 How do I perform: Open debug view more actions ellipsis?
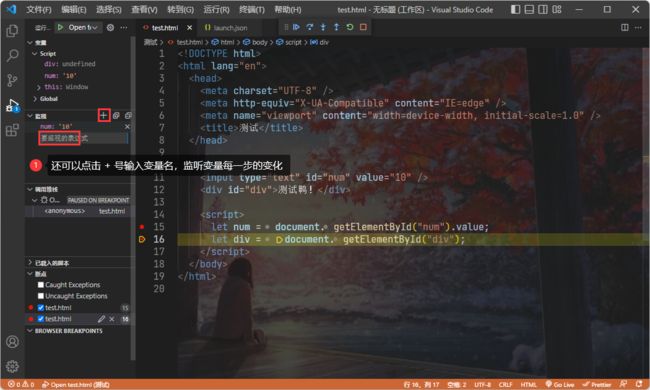point(124,27)
